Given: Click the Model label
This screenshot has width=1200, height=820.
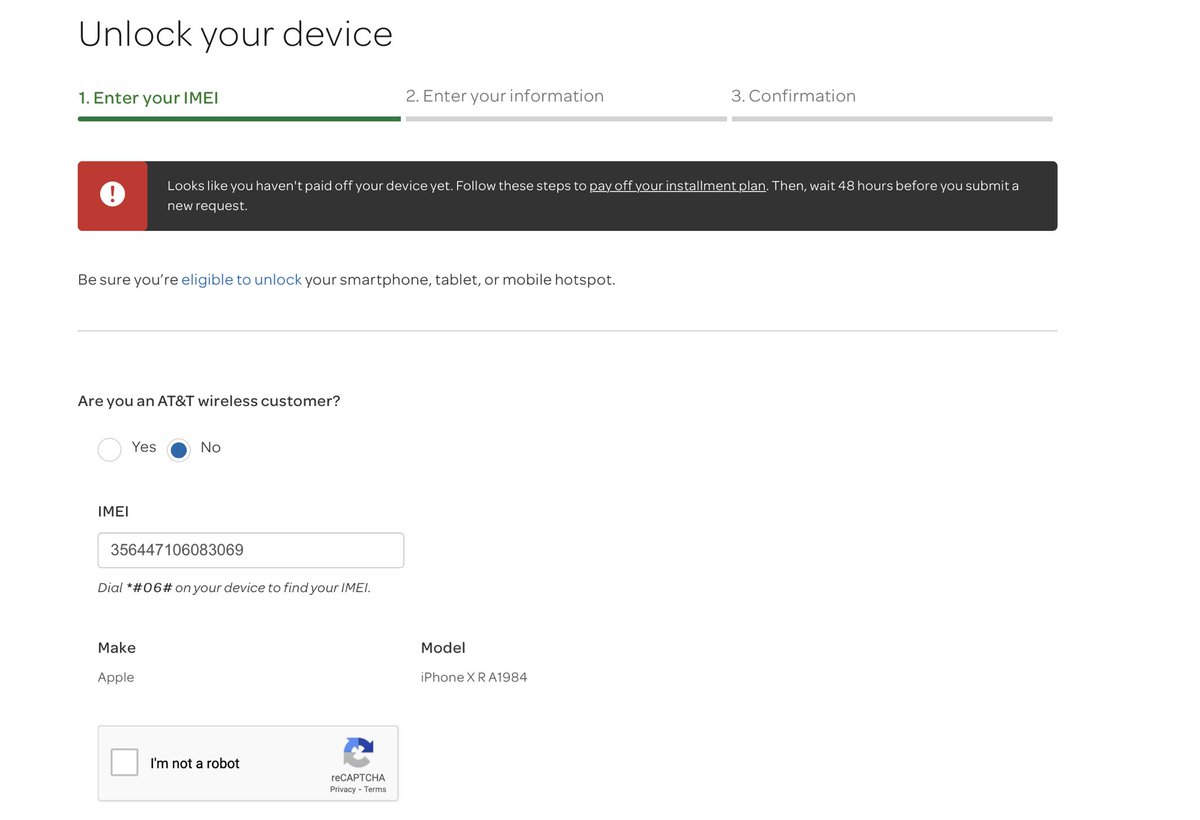Looking at the screenshot, I should pos(443,648).
